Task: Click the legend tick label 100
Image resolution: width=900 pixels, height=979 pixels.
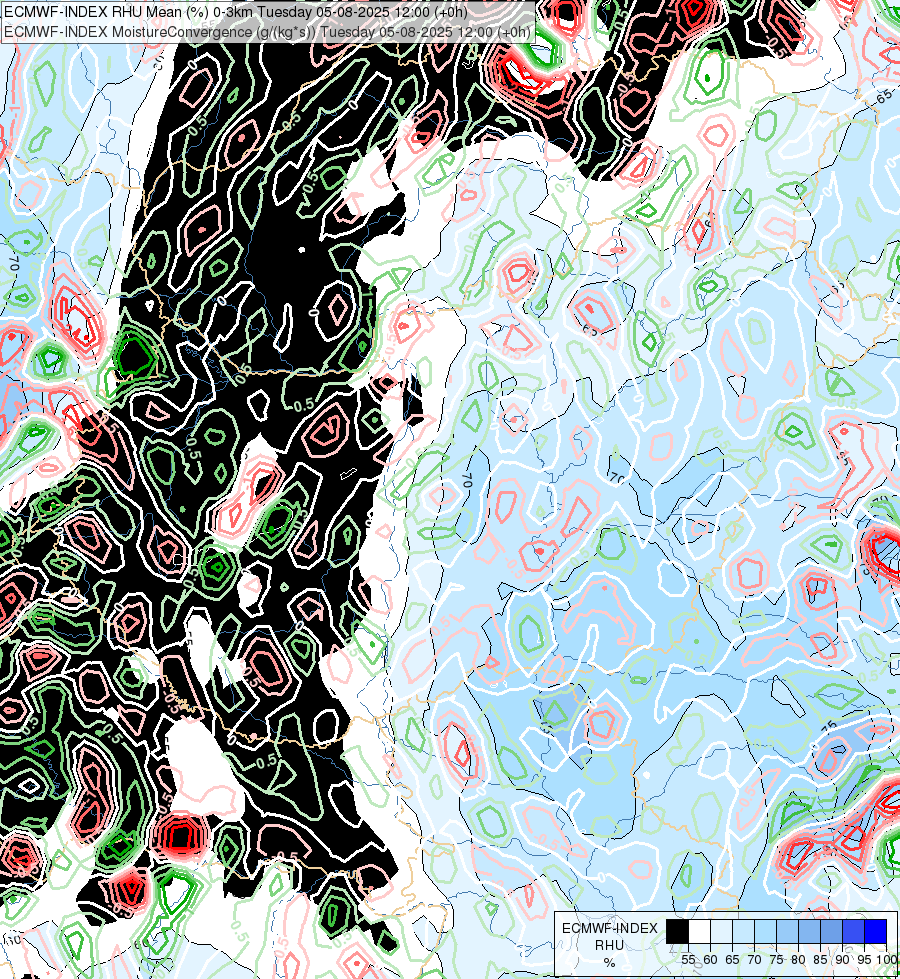Action: [886, 960]
